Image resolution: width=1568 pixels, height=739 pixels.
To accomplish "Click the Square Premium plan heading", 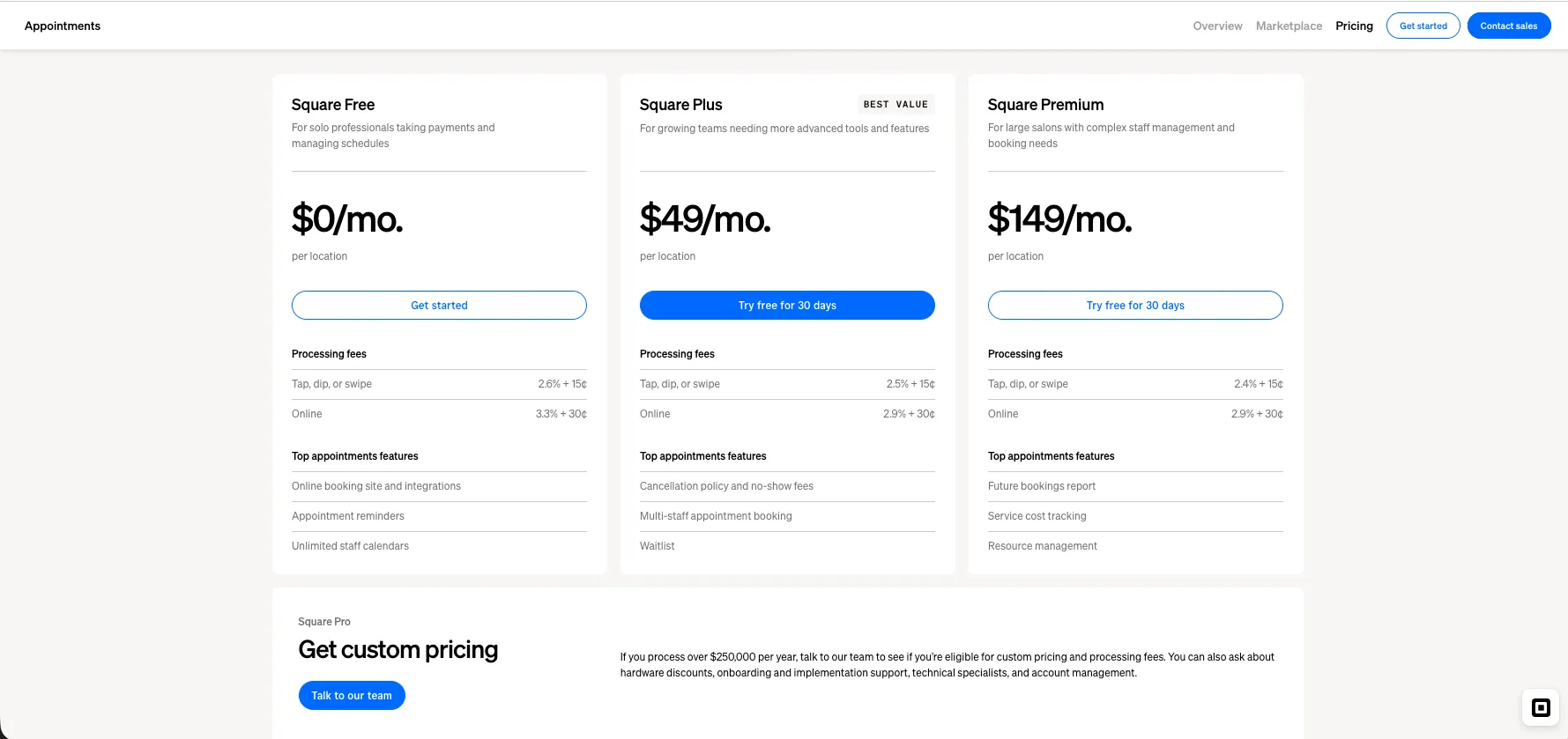I will (x=1046, y=105).
